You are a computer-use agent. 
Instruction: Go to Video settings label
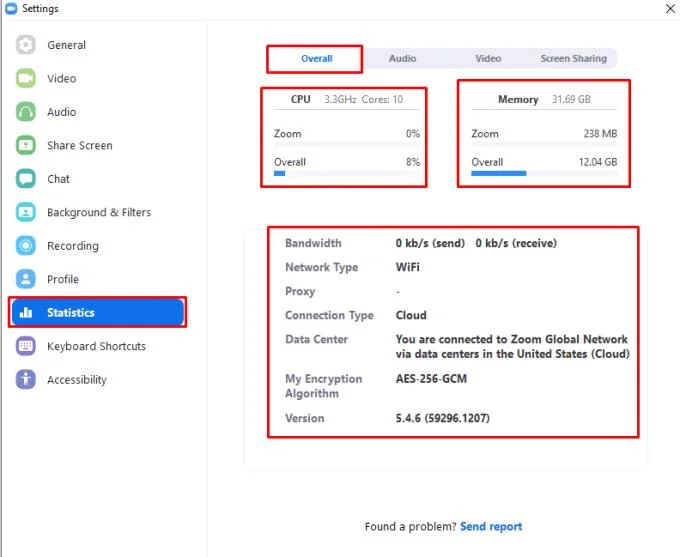click(x=62, y=79)
